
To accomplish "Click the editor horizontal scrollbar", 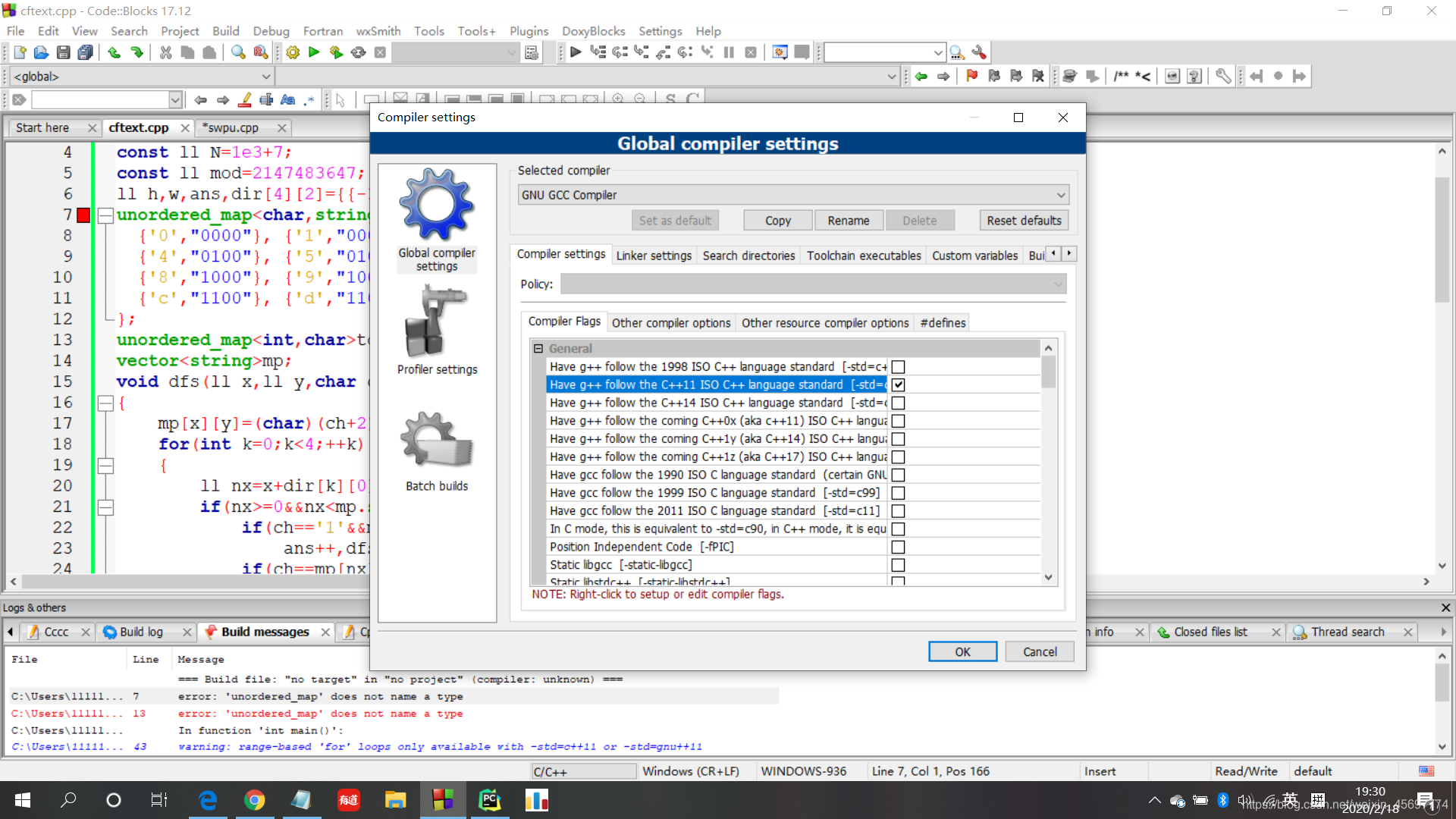I will tap(720, 582).
